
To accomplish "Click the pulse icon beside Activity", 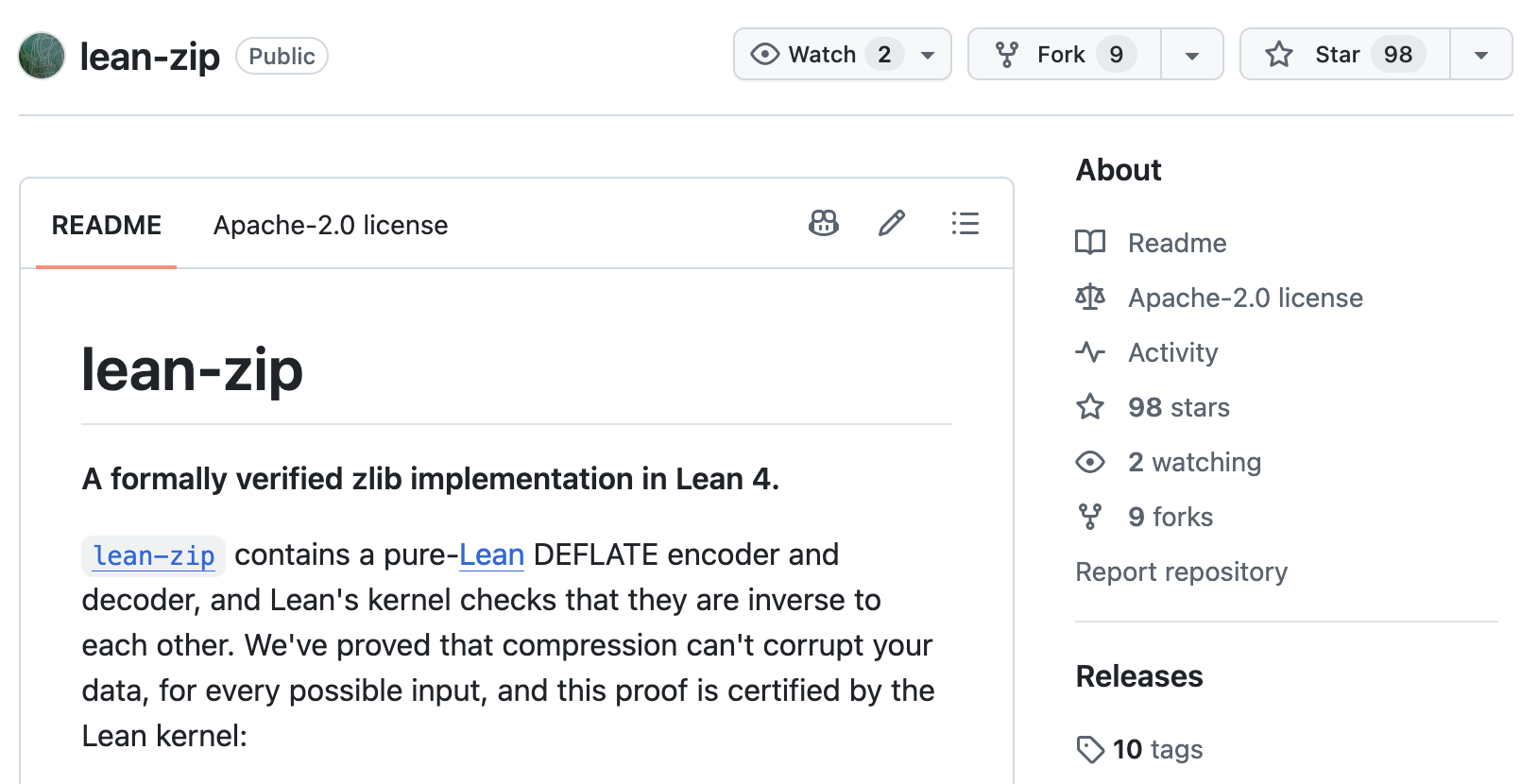I will coord(1090,352).
